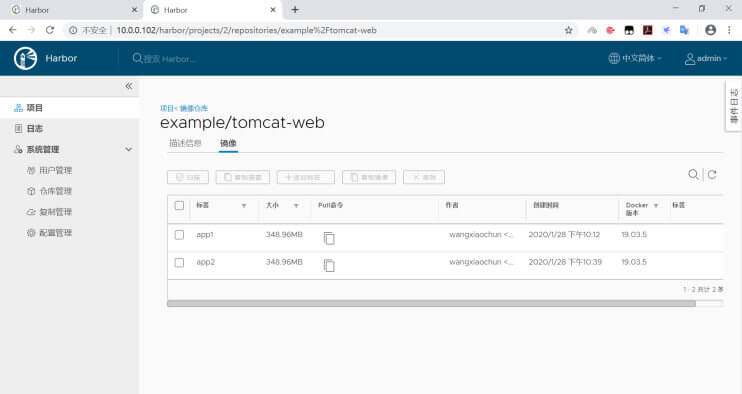
Task: Open the image filter search icon
Action: (x=693, y=175)
